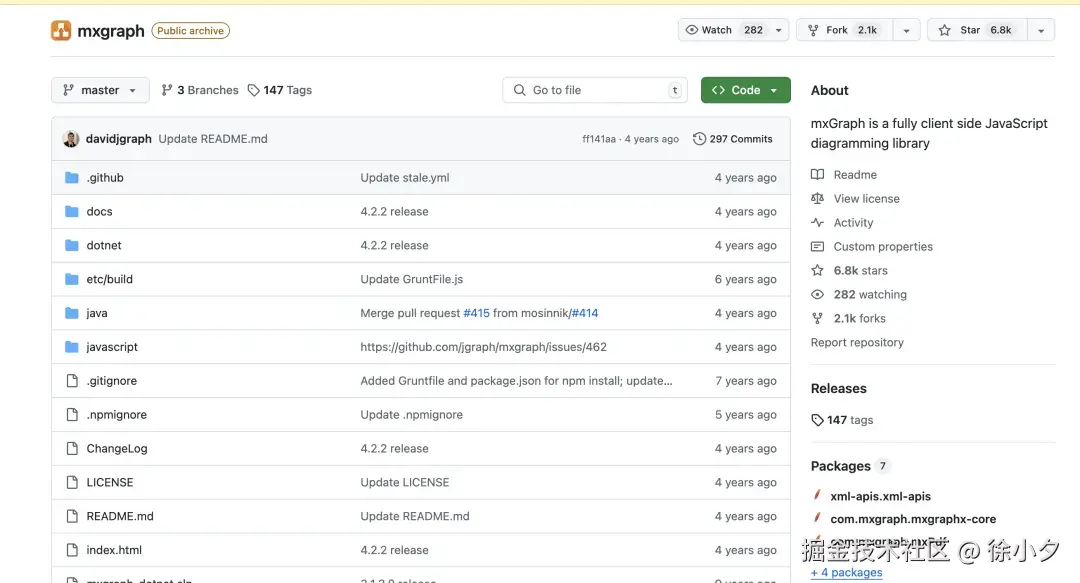Click the docs folder icon
This screenshot has height=583, width=1080.
[x=72, y=212]
